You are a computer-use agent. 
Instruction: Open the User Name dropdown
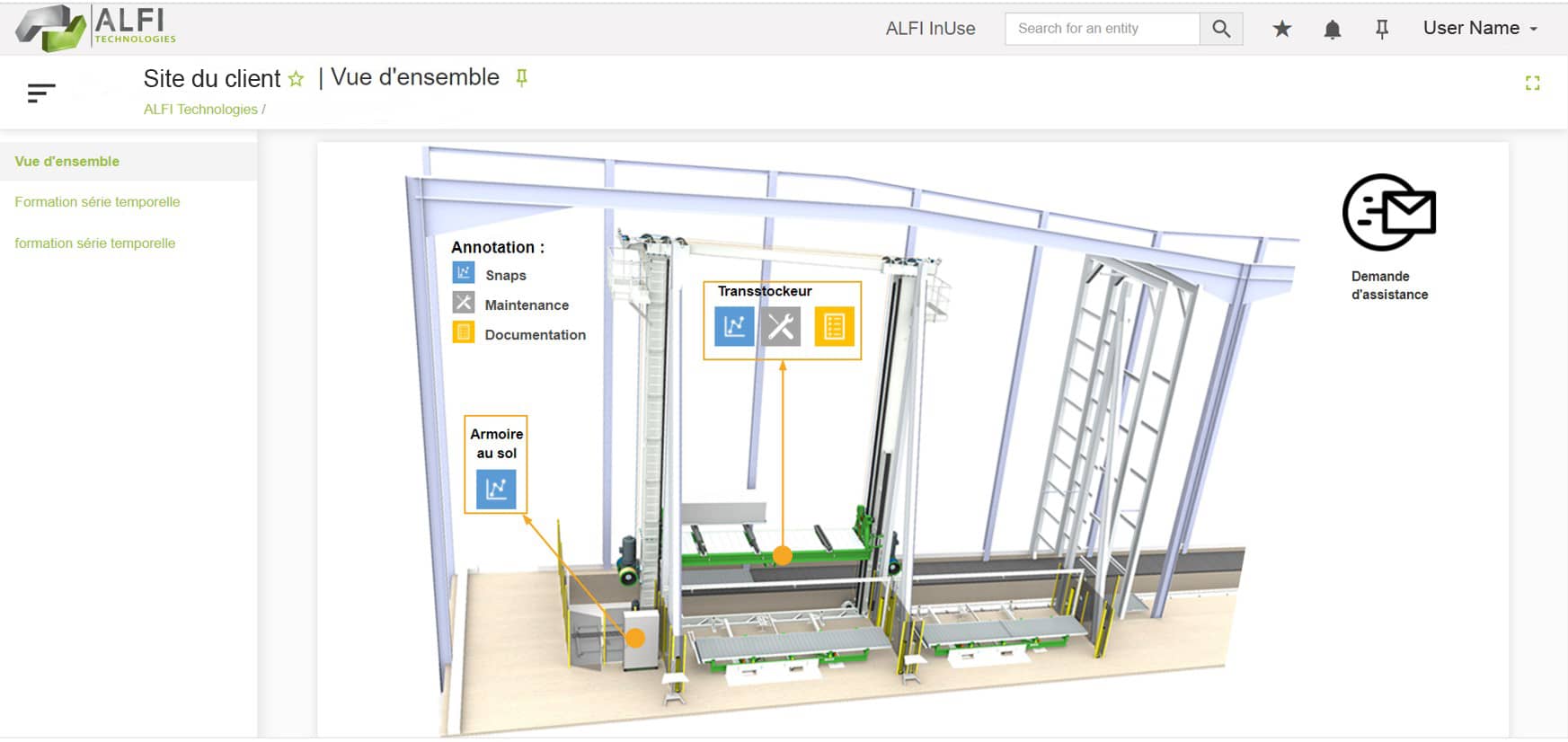point(1480,28)
